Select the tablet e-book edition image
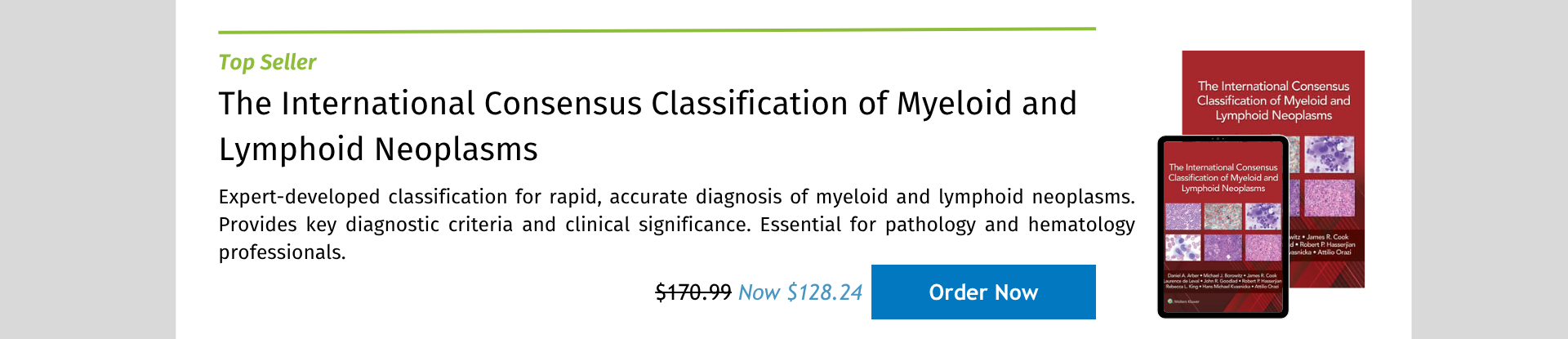1568x339 pixels. [x=1223, y=226]
